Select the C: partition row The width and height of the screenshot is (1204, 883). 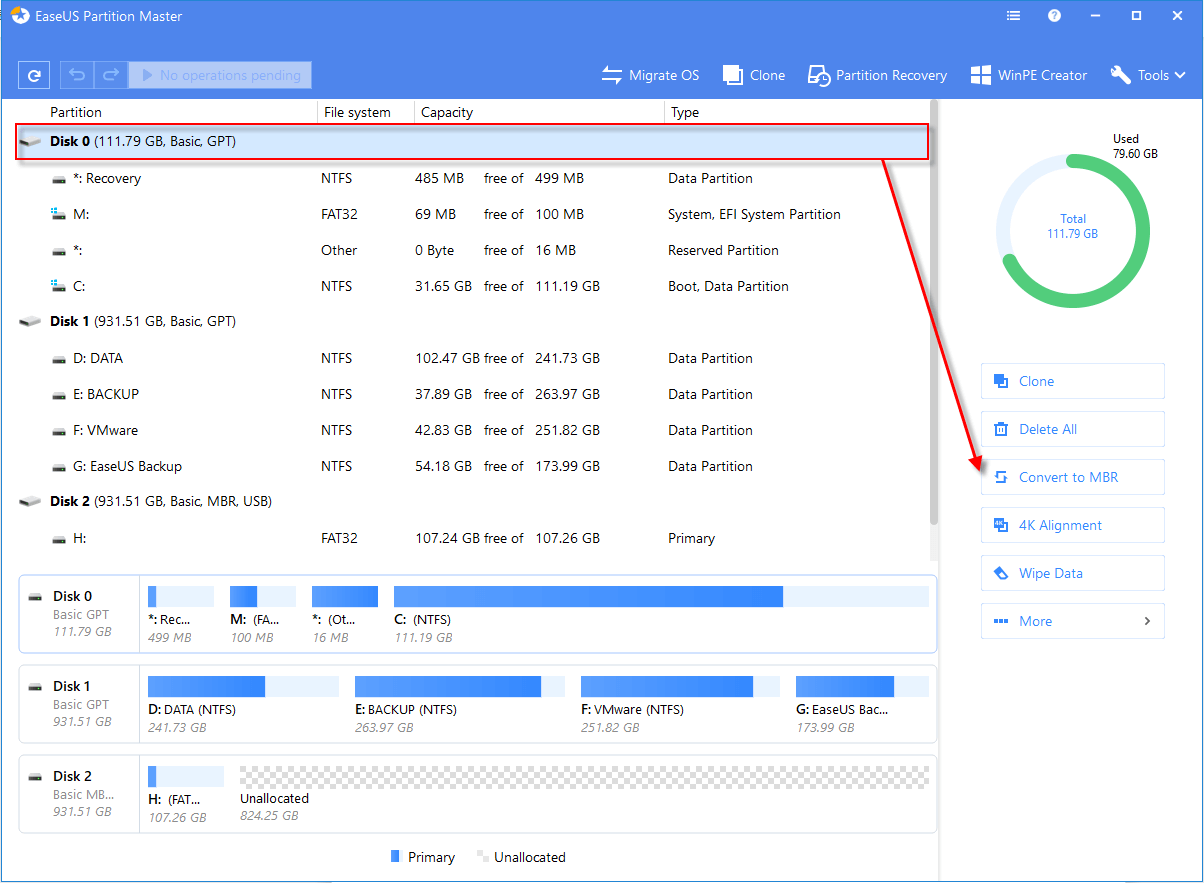pyautogui.click(x=472, y=286)
